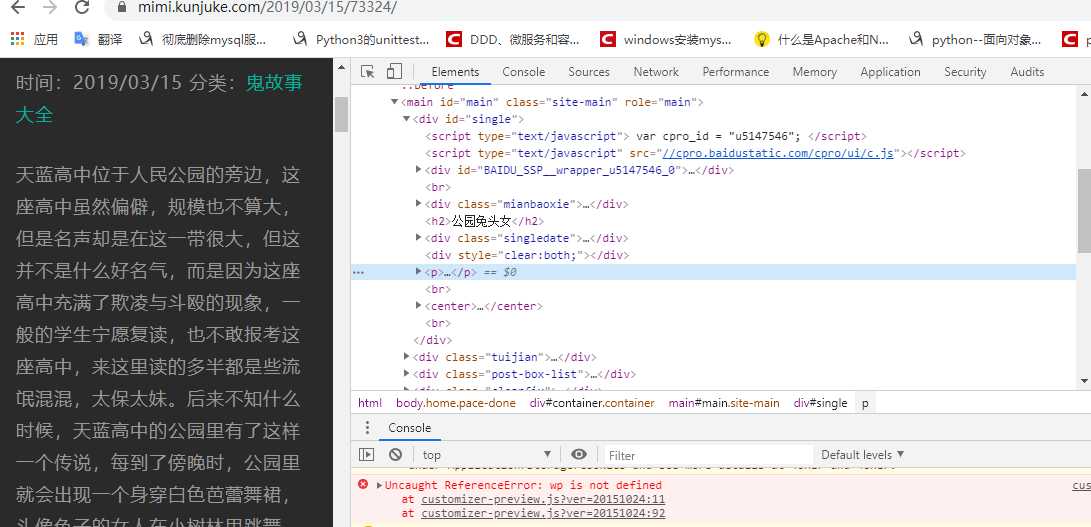Click the red error icon in console
Viewport: 1091px width, 527px height.
coord(363,485)
